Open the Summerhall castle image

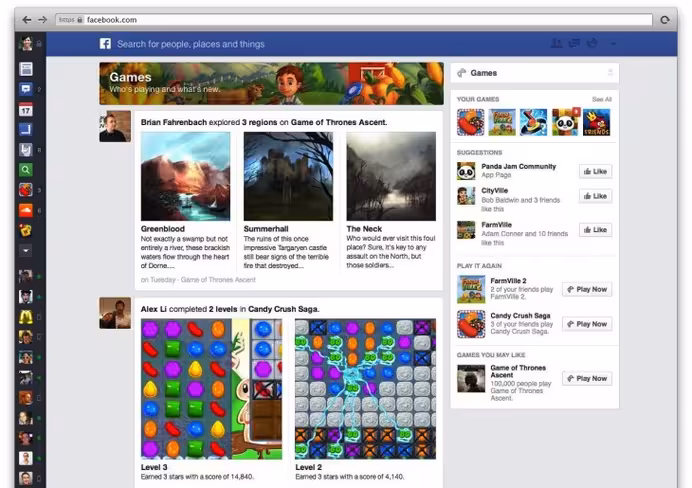288,176
